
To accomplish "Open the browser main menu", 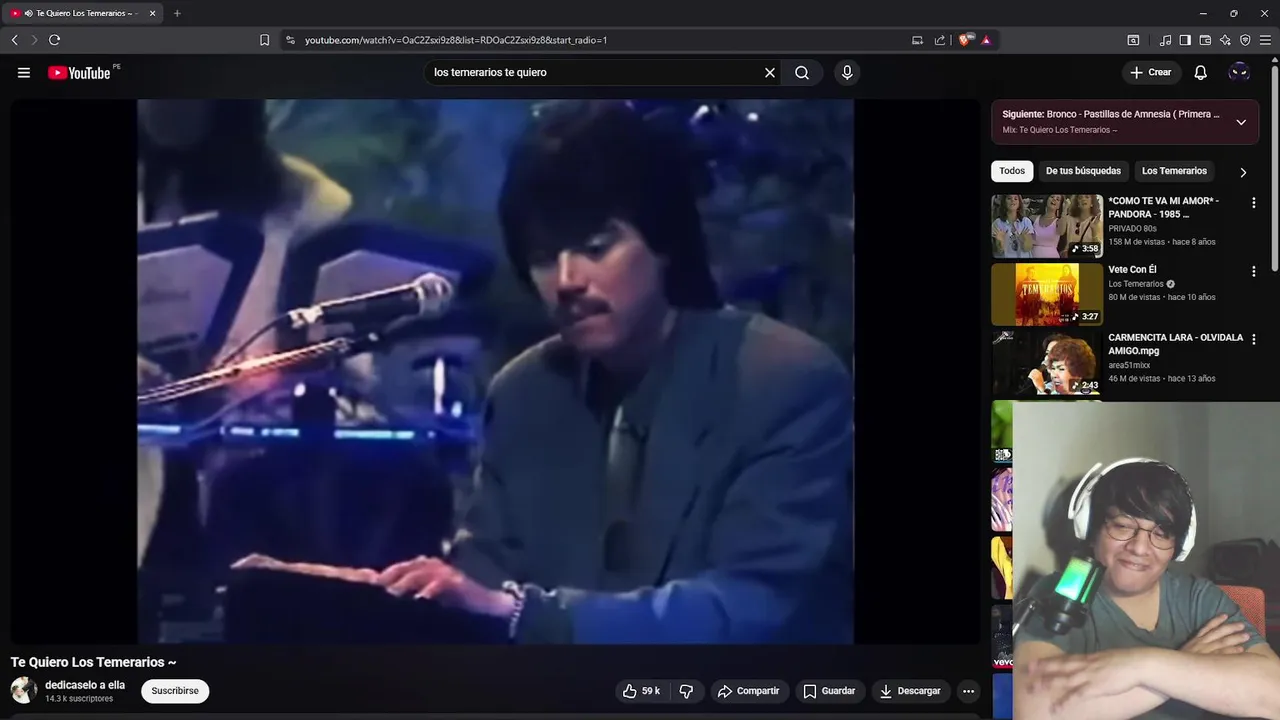I will tap(1265, 40).
